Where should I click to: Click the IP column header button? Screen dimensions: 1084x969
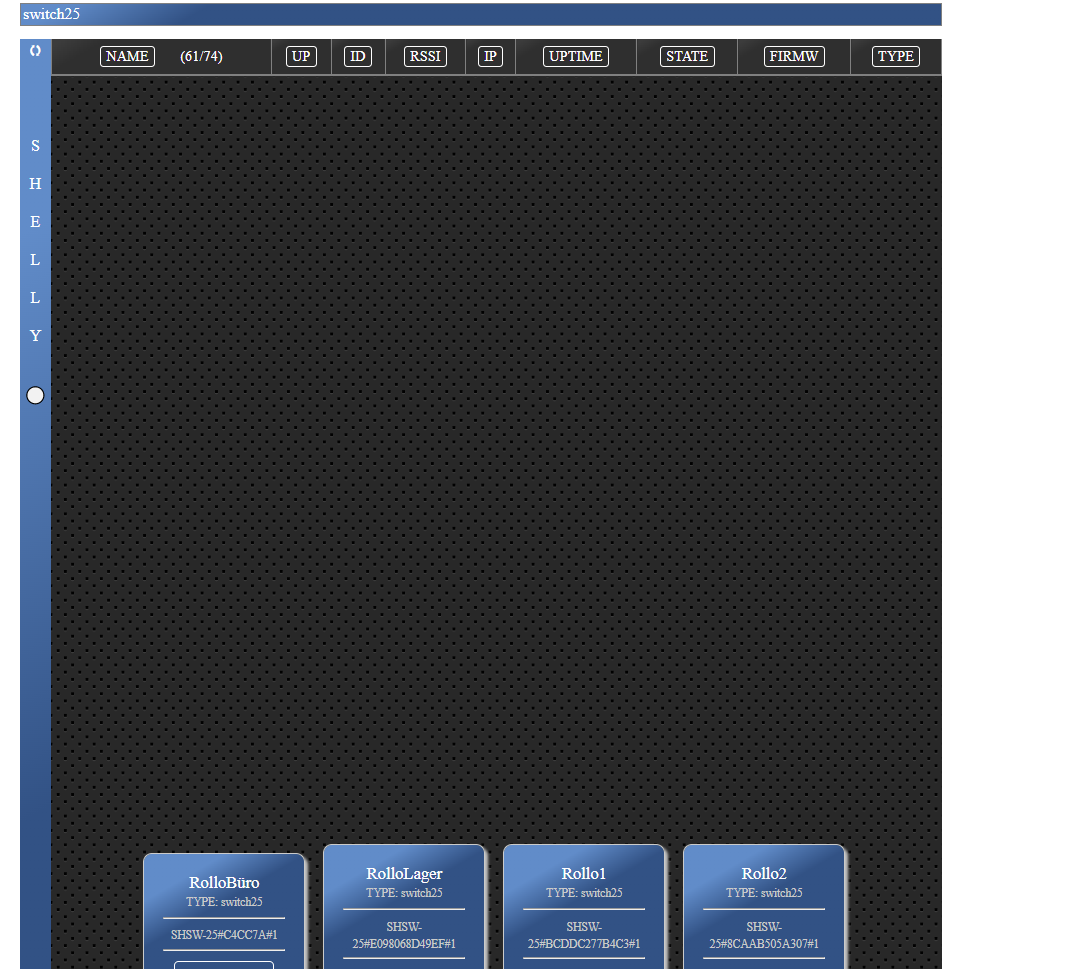pos(490,56)
